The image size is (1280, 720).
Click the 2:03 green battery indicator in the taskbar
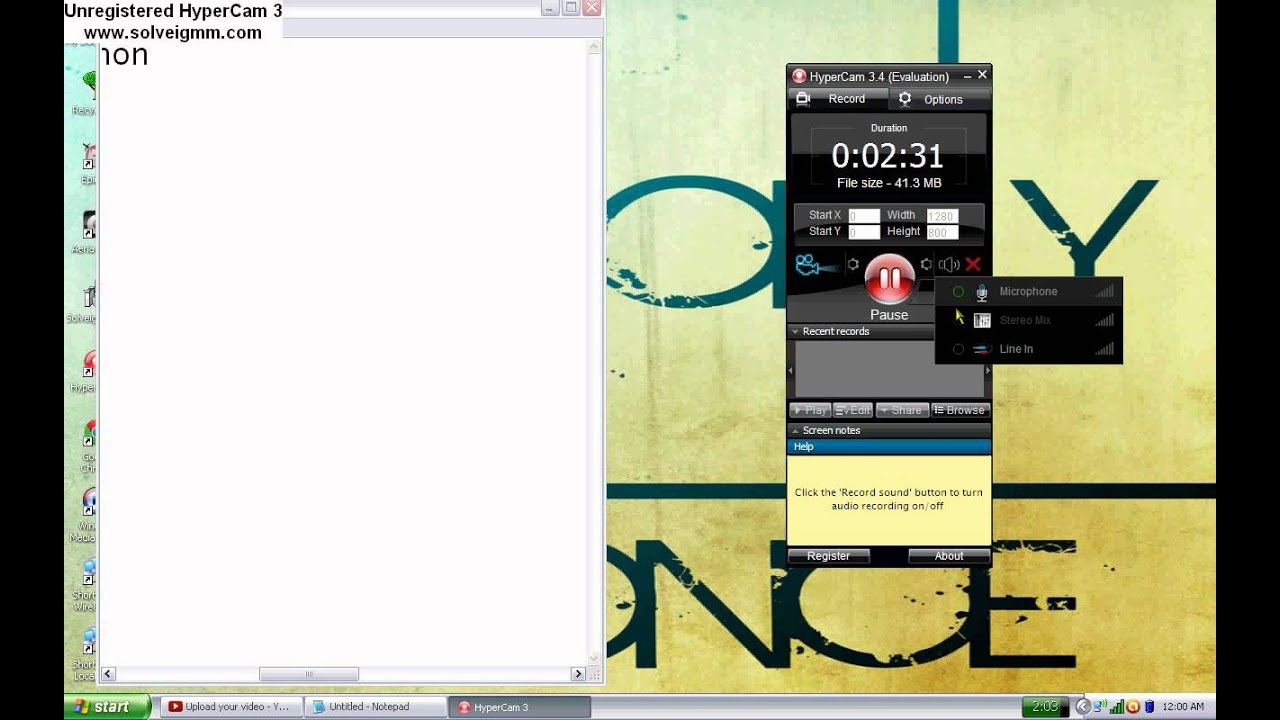click(x=1044, y=707)
